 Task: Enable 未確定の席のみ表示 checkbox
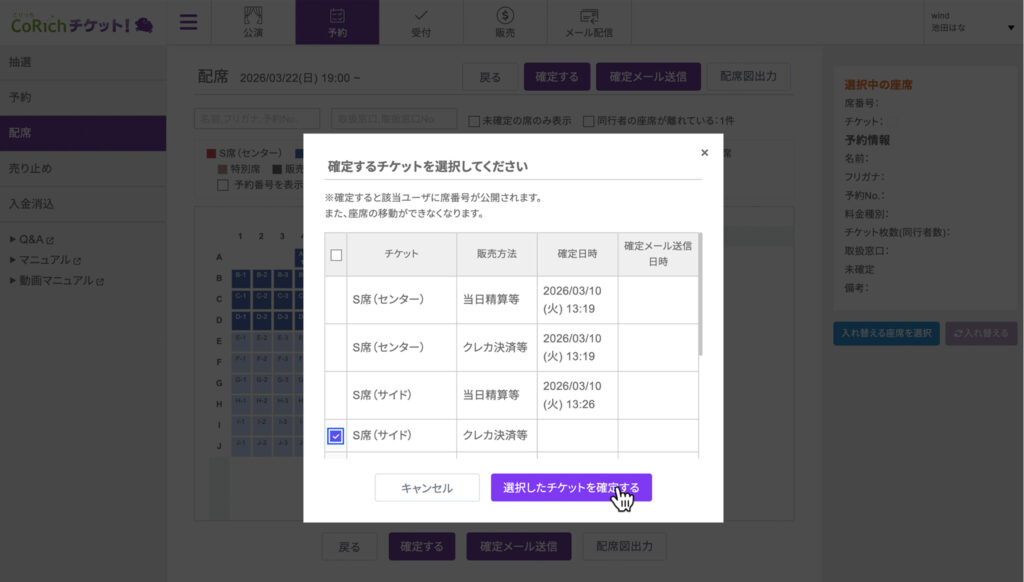click(x=474, y=121)
